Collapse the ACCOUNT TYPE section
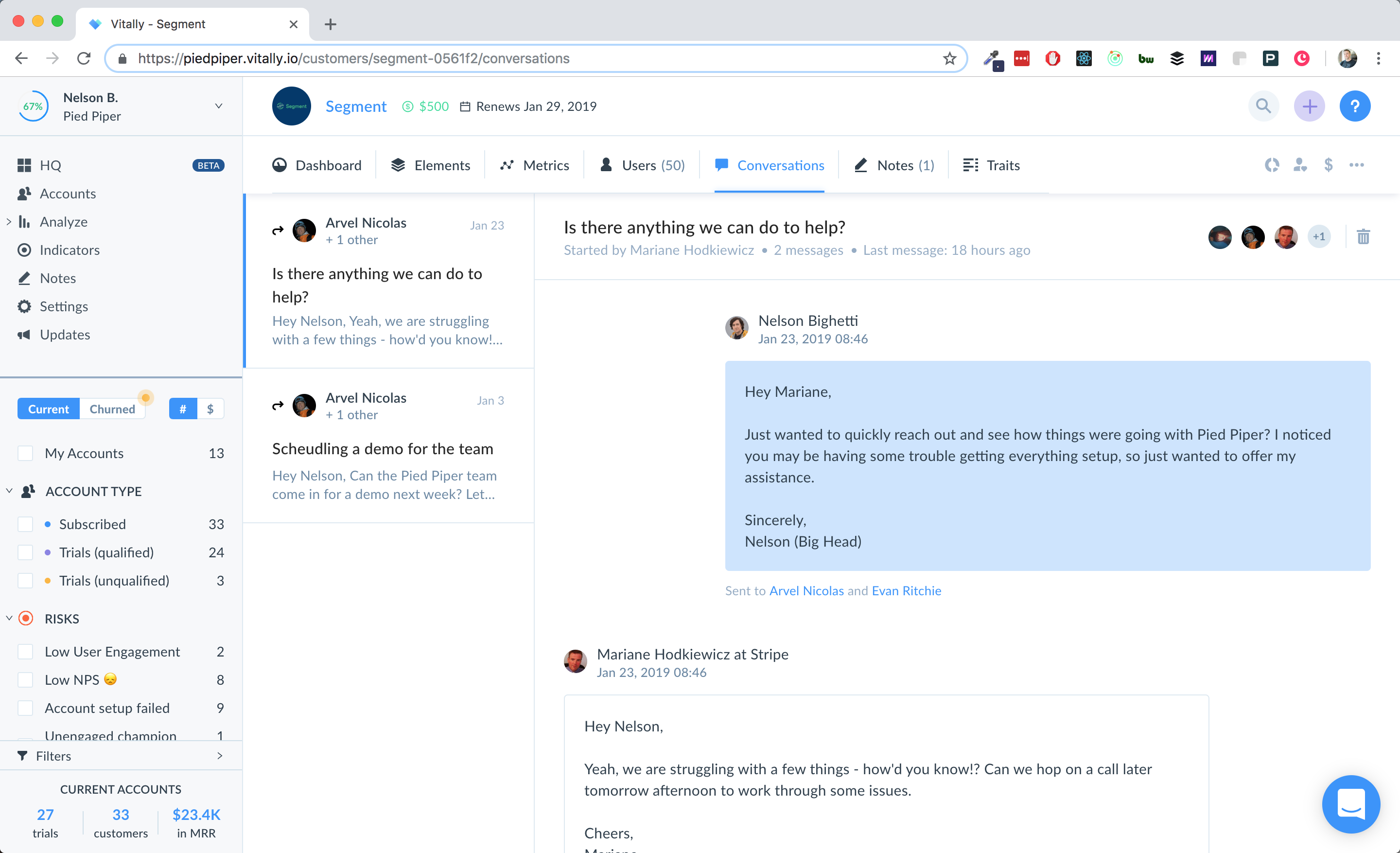 pyautogui.click(x=9, y=490)
